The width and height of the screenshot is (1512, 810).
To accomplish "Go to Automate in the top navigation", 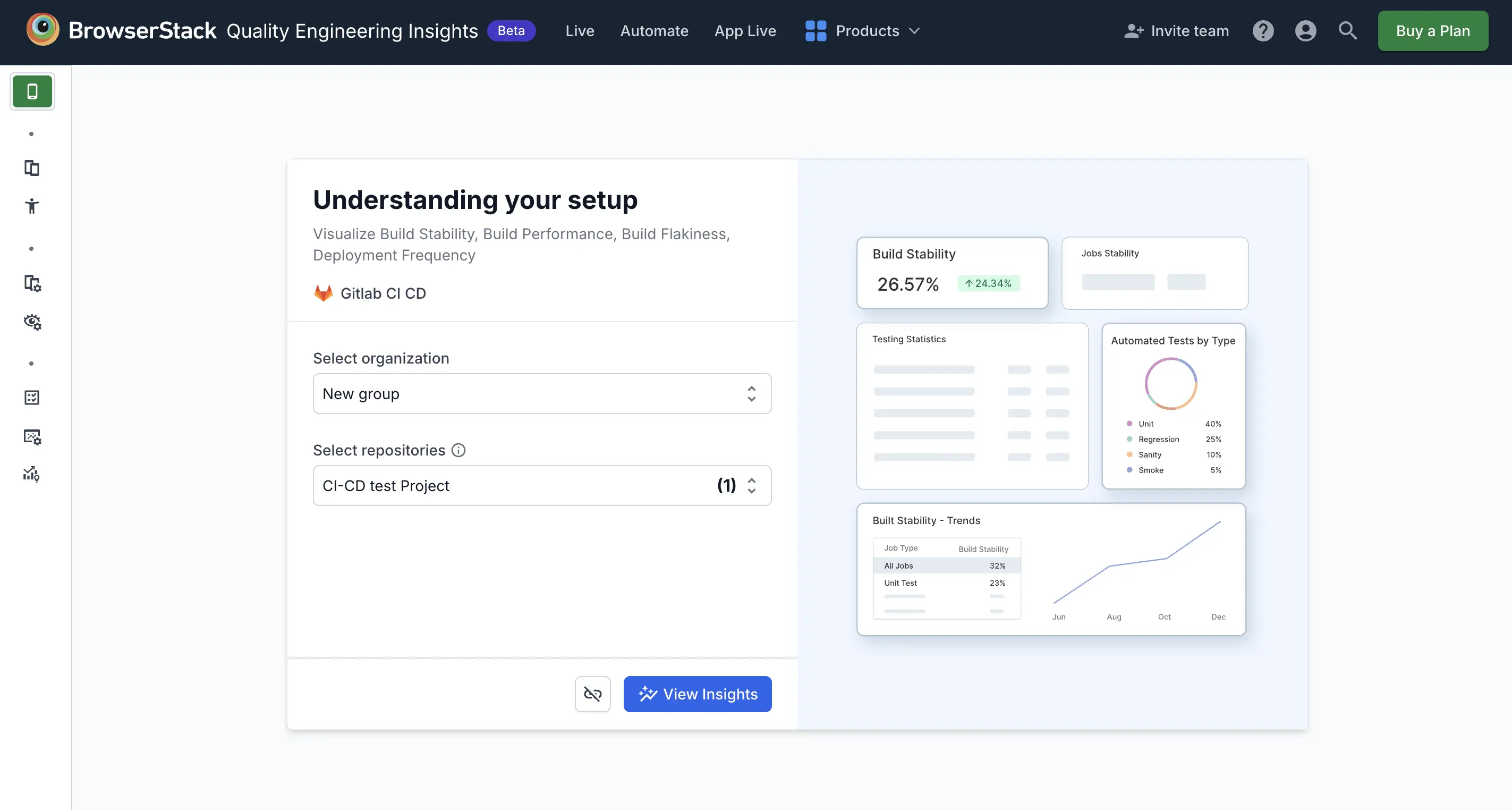I will pos(654,30).
